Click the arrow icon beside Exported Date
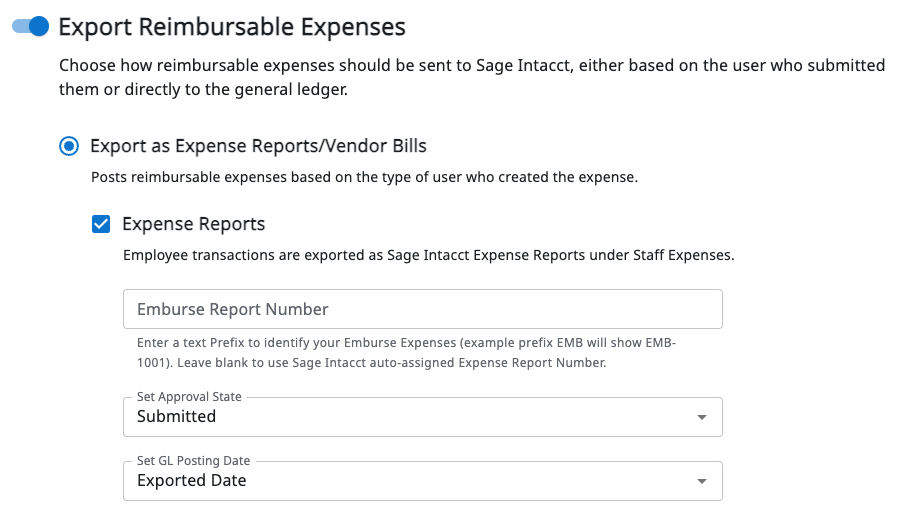 701,481
